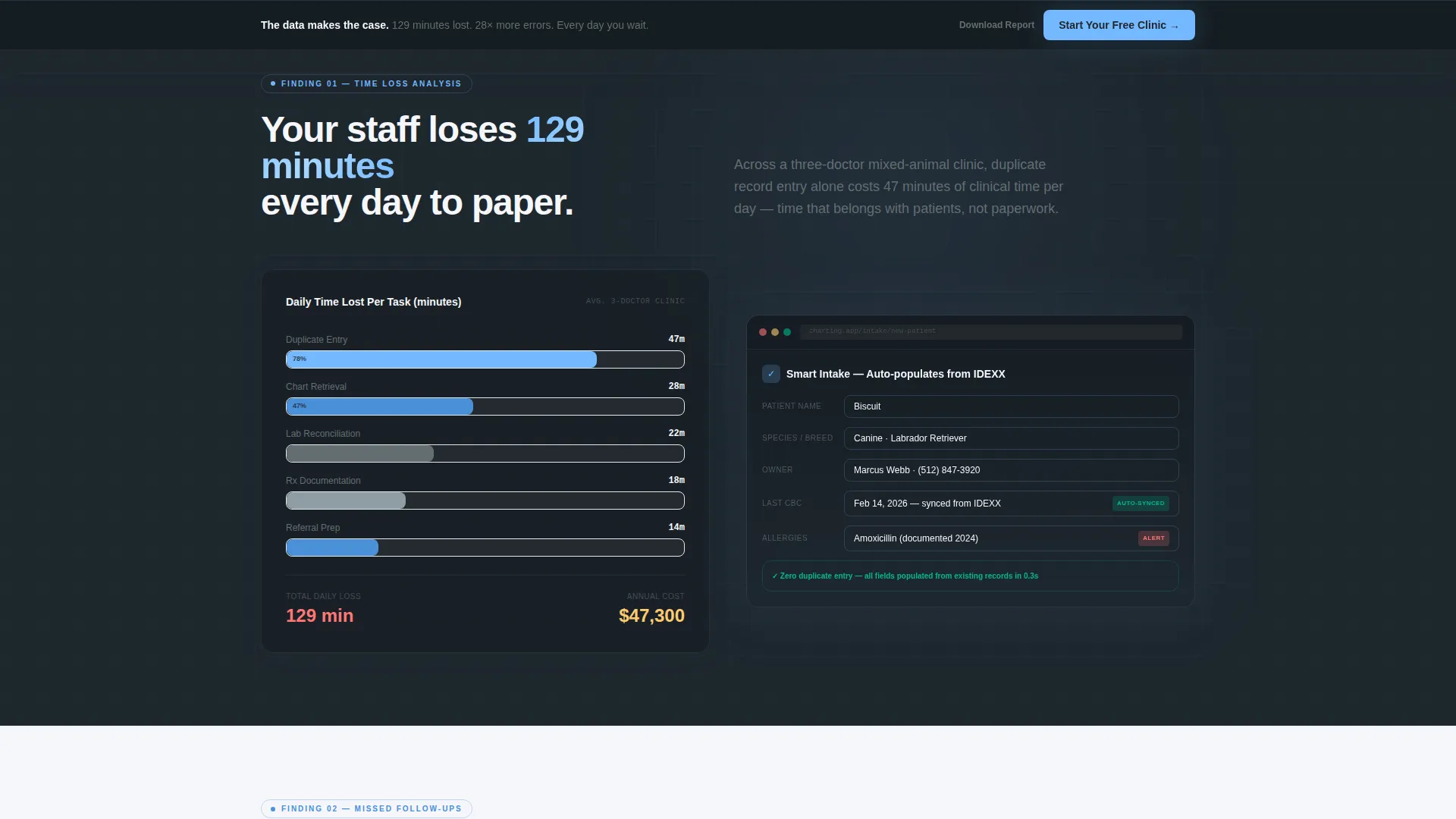Click 'The data makes the case.' text
The height and width of the screenshot is (819, 1456).
tap(325, 25)
